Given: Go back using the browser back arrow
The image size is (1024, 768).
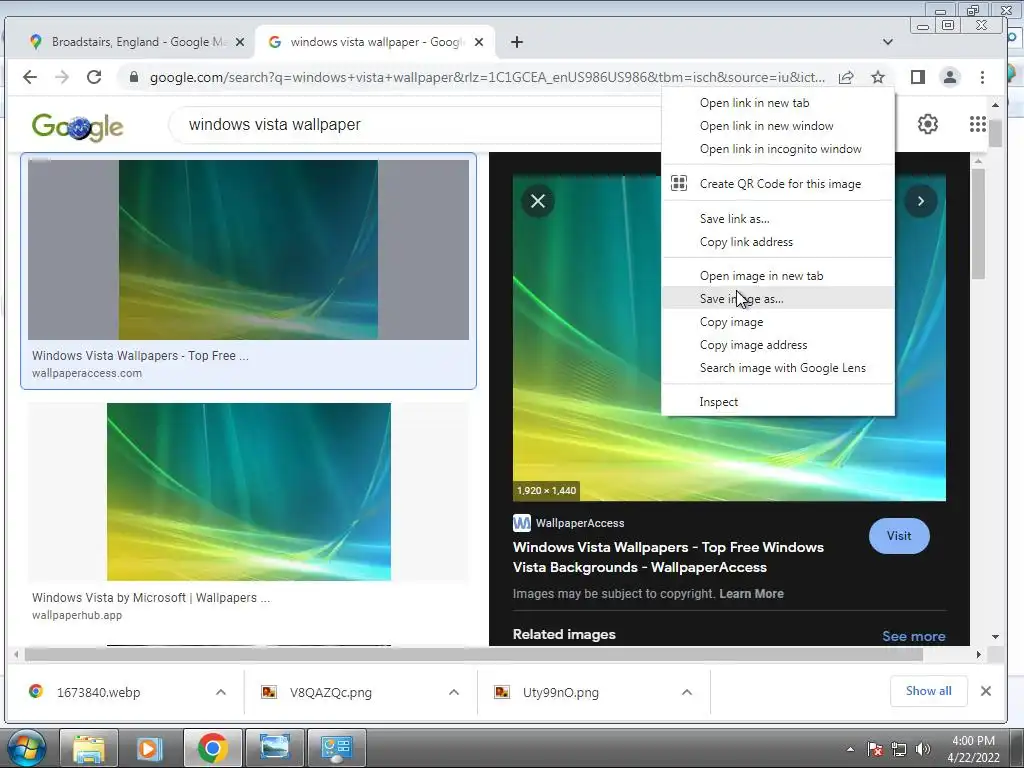Looking at the screenshot, I should [30, 77].
